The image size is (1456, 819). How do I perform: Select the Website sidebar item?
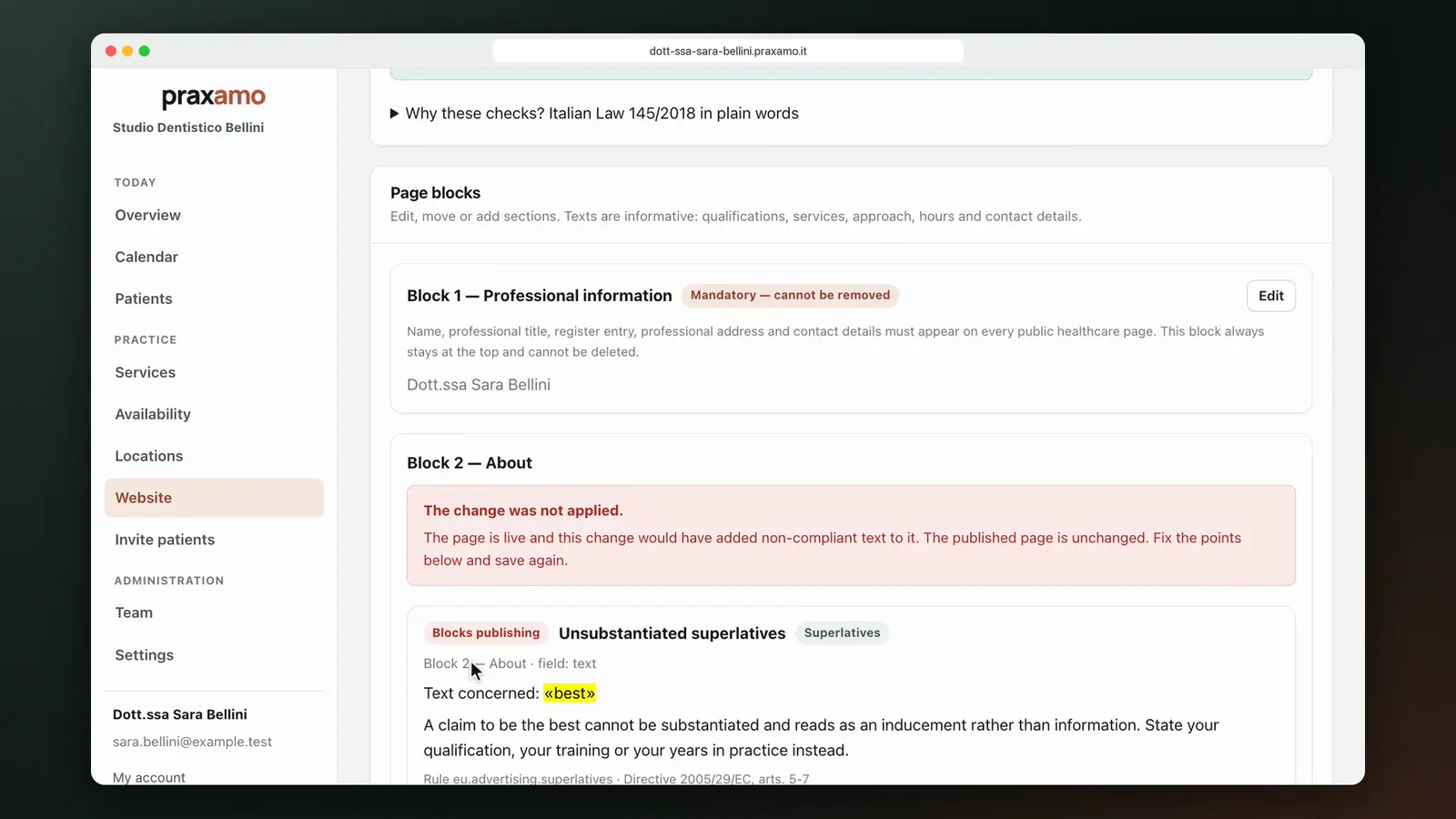[x=214, y=498]
